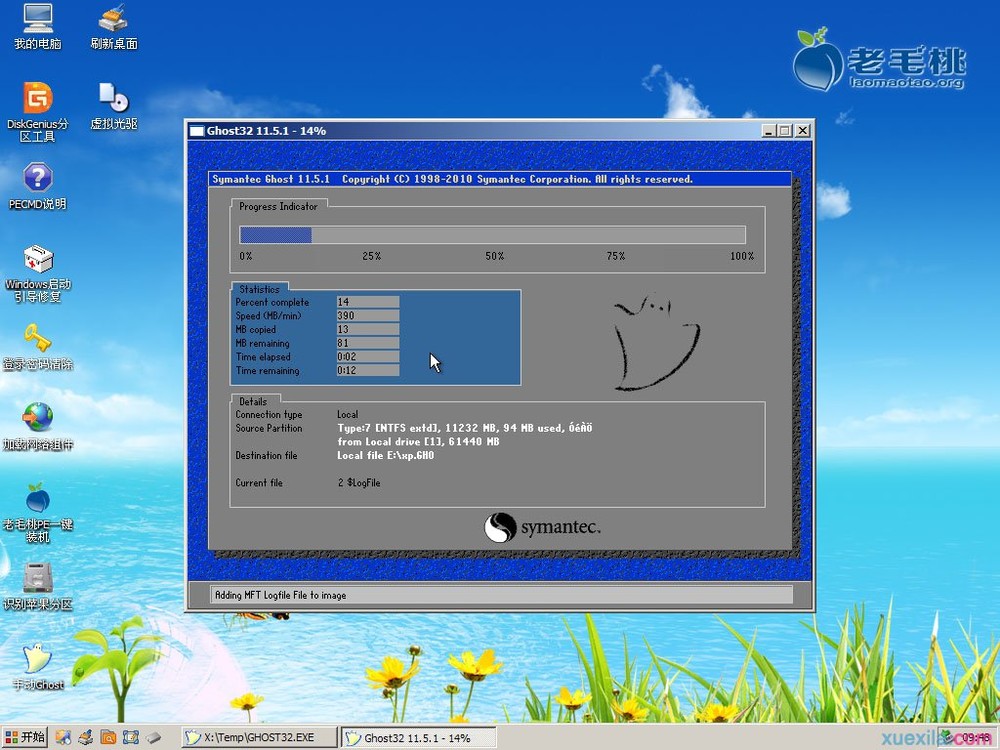Minimize the Ghost32 window
This screenshot has height=750, width=1000.
coord(768,131)
